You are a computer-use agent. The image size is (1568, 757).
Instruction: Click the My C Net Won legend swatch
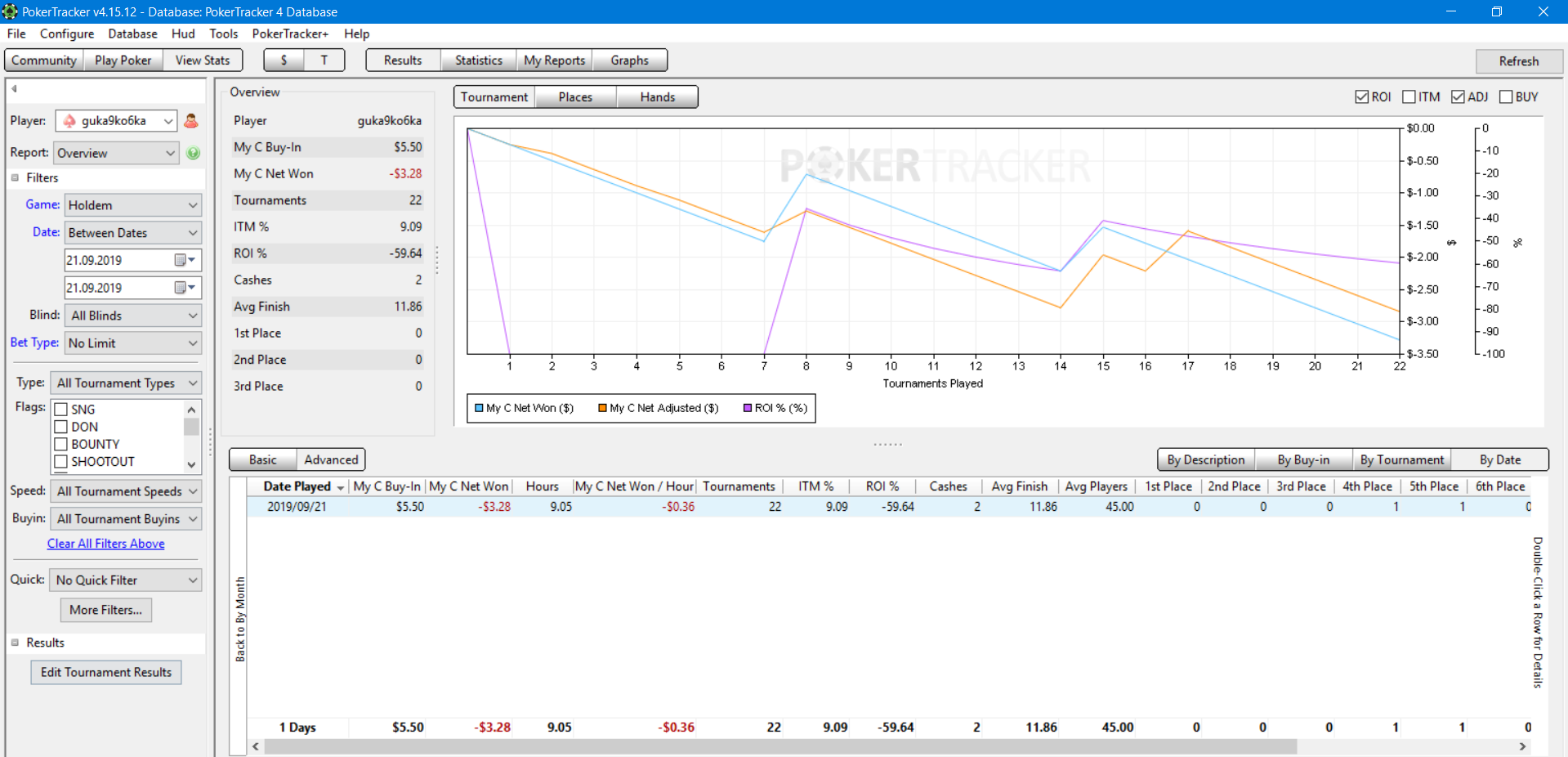coord(479,408)
